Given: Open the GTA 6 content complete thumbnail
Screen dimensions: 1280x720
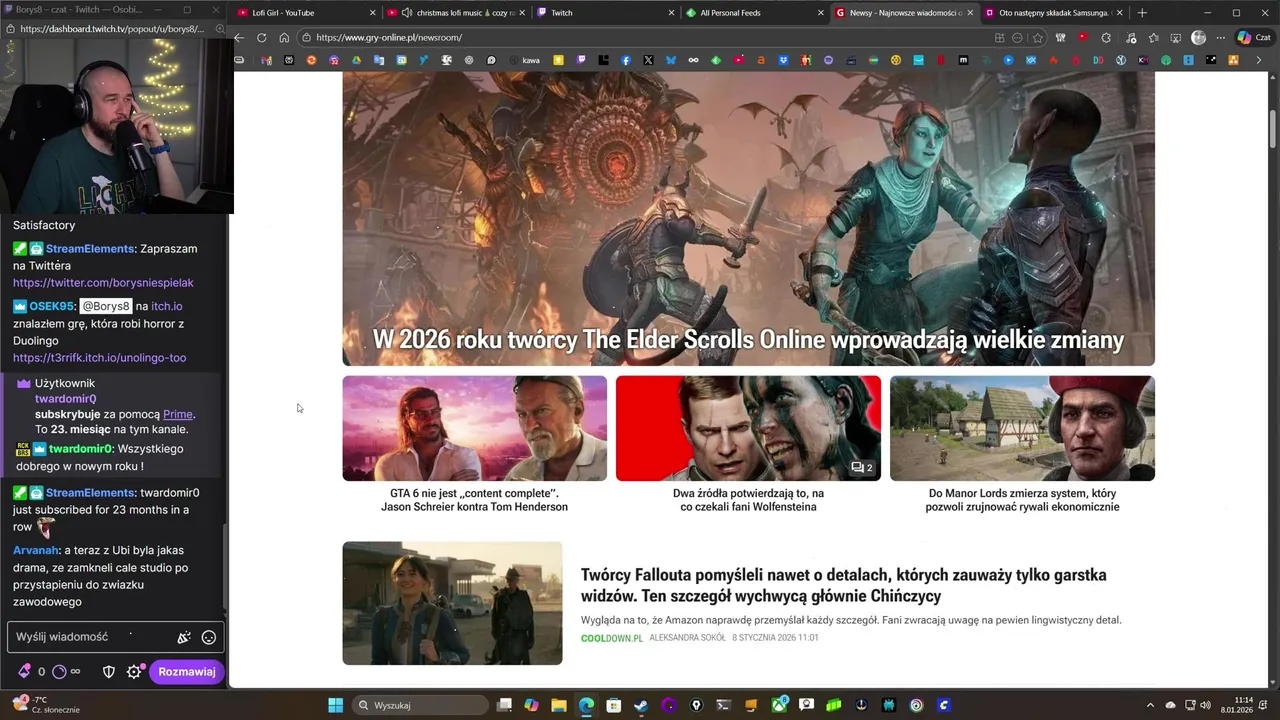Looking at the screenshot, I should point(474,428).
